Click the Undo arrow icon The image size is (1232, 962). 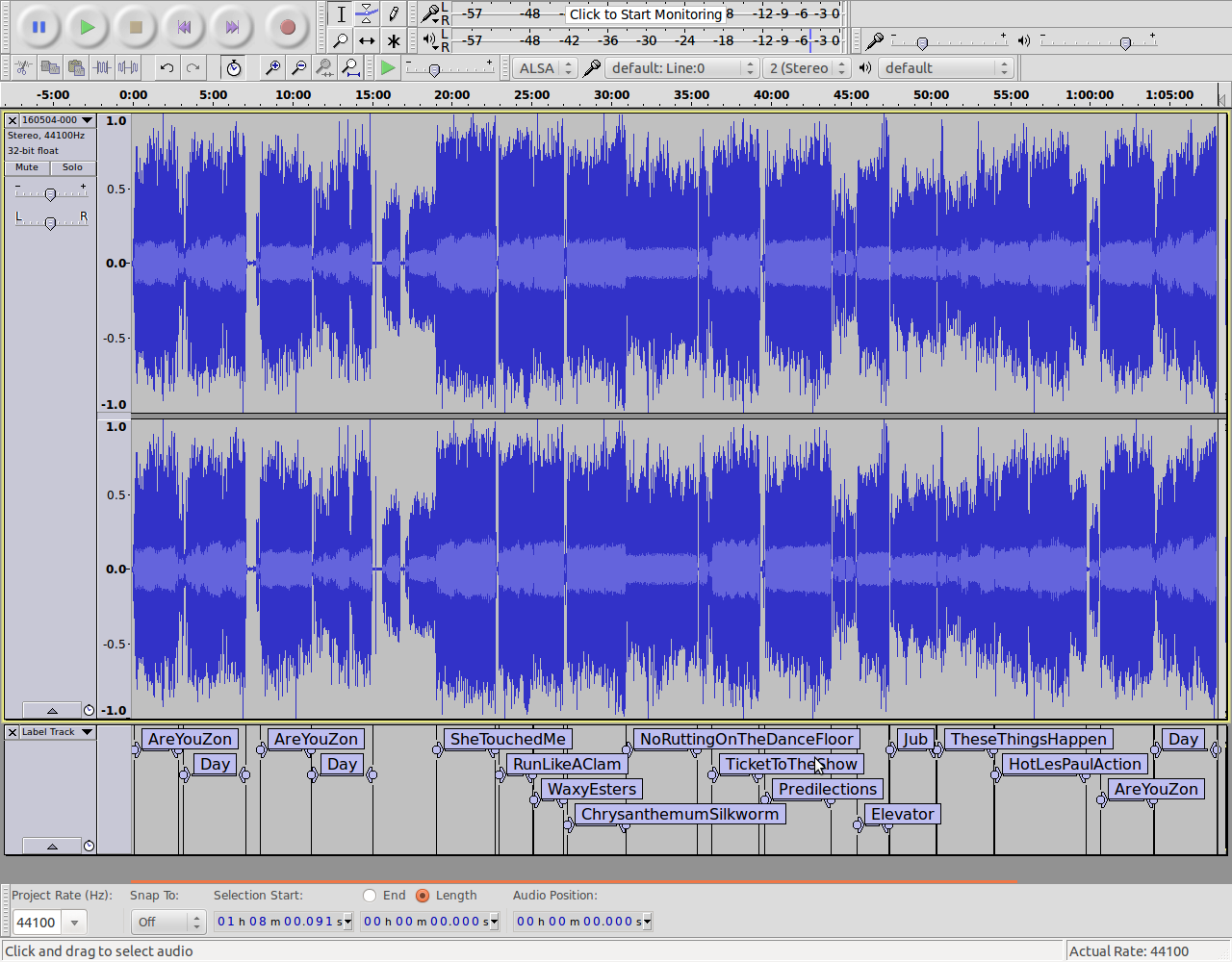(x=167, y=67)
